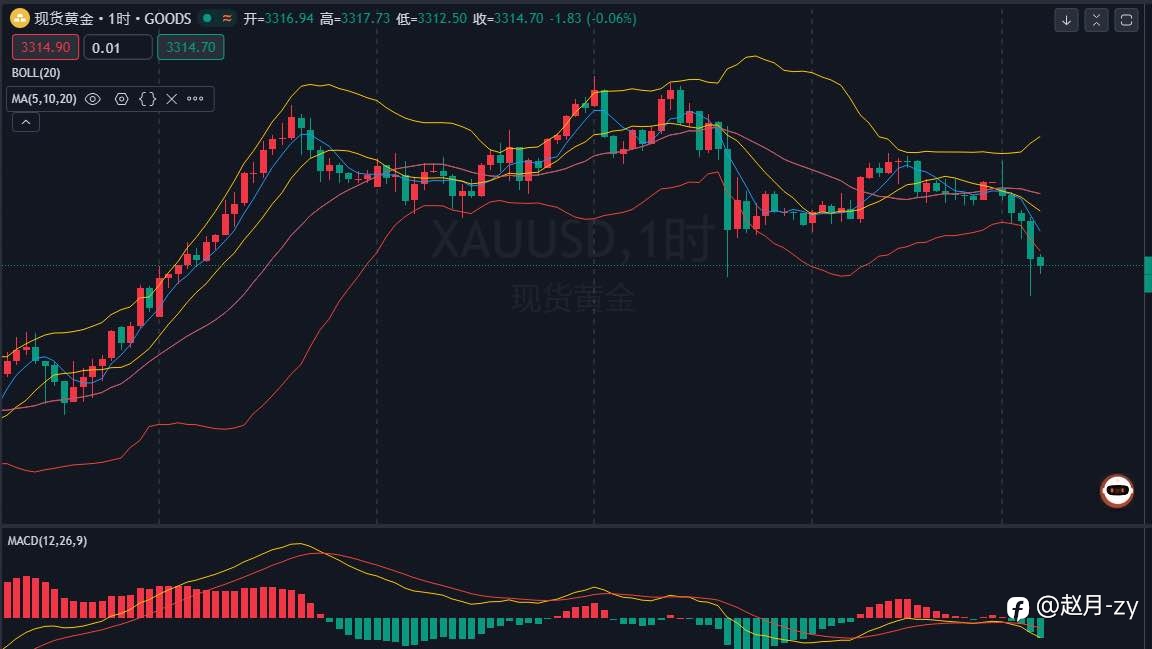Click the 现货黄金 · 1时 · GOODS symbol title
The image size is (1152, 649).
(x=112, y=18)
